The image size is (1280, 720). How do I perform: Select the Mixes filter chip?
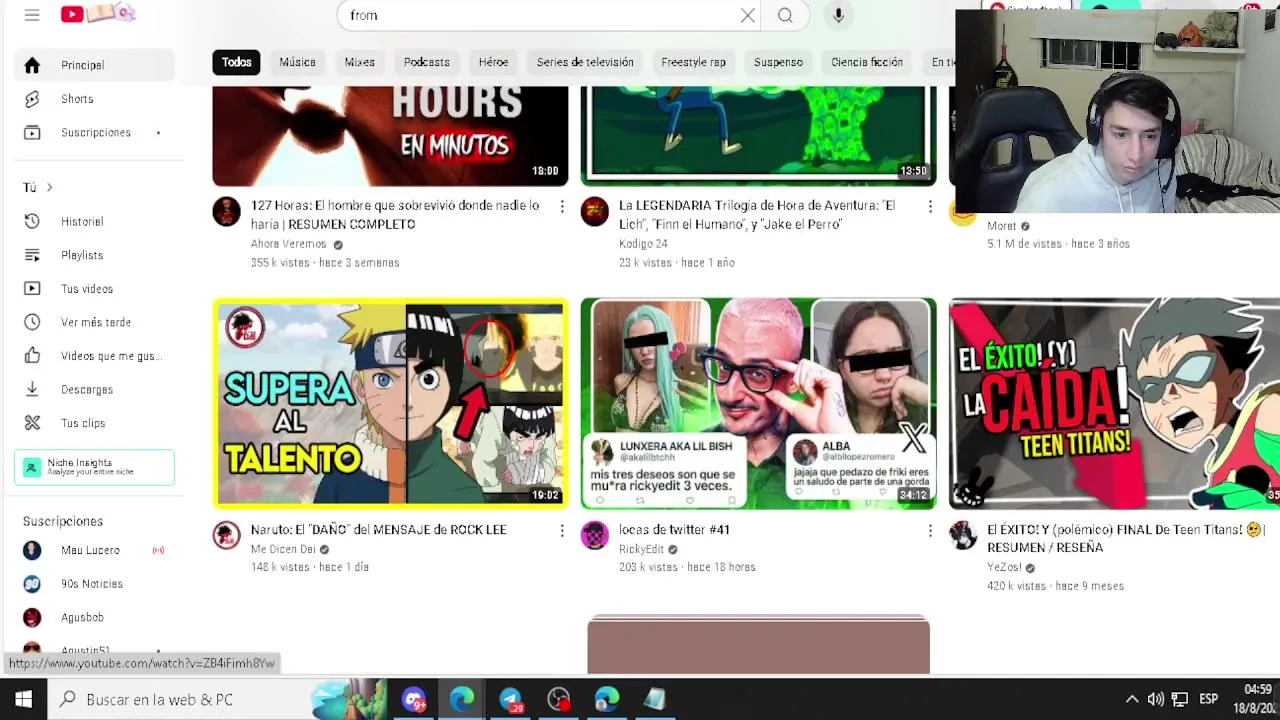coord(359,62)
